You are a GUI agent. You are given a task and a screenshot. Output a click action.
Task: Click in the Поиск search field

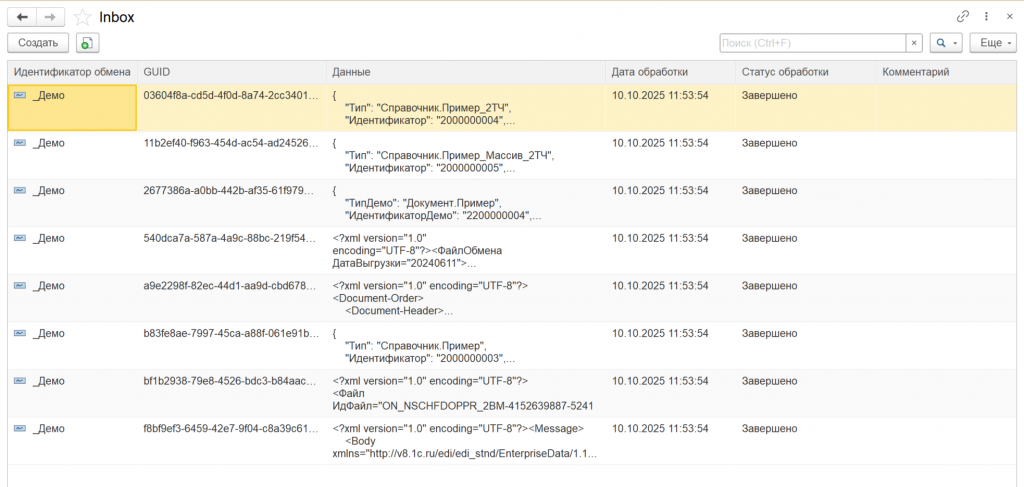click(x=812, y=43)
